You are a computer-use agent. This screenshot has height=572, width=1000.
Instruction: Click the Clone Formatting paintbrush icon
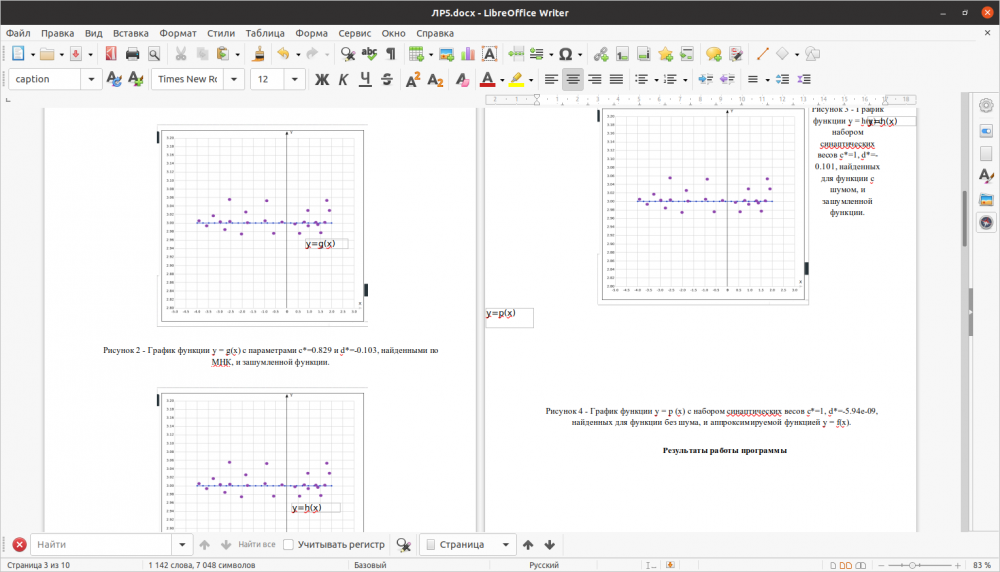click(x=258, y=54)
